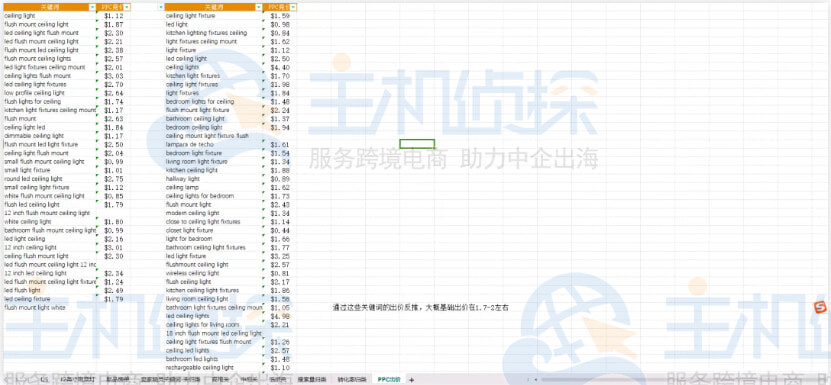The width and height of the screenshot is (831, 385).
Task: Select the 'dimmable ceiling light' cell
Action: point(50,136)
